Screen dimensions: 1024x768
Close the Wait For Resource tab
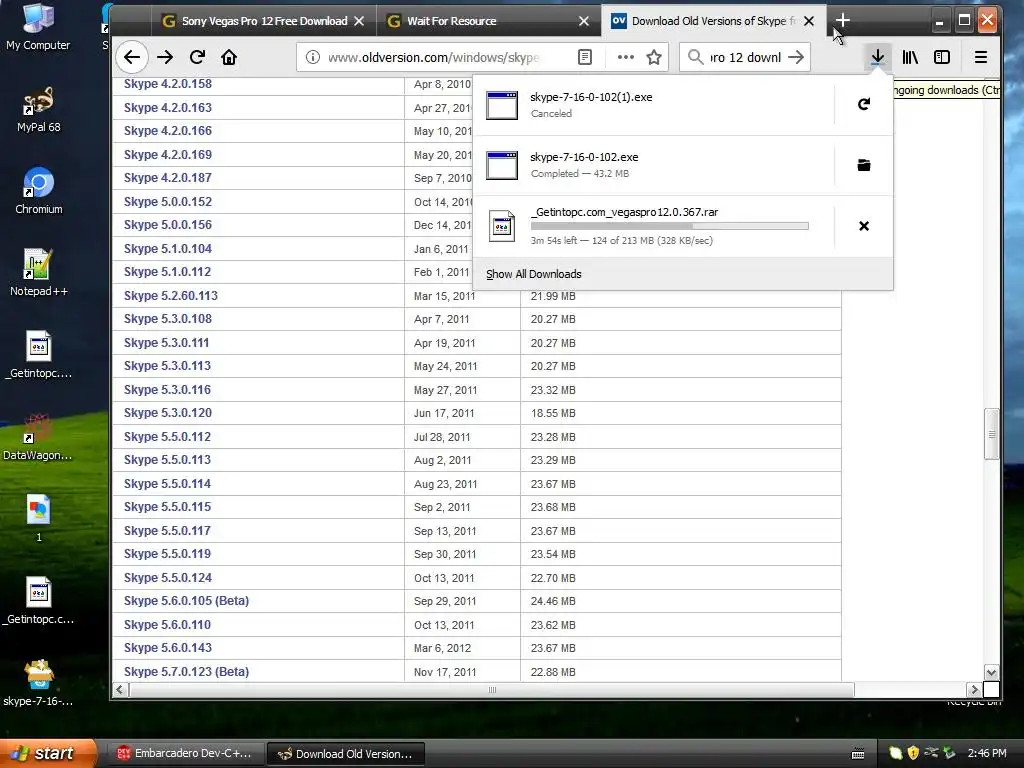584,21
